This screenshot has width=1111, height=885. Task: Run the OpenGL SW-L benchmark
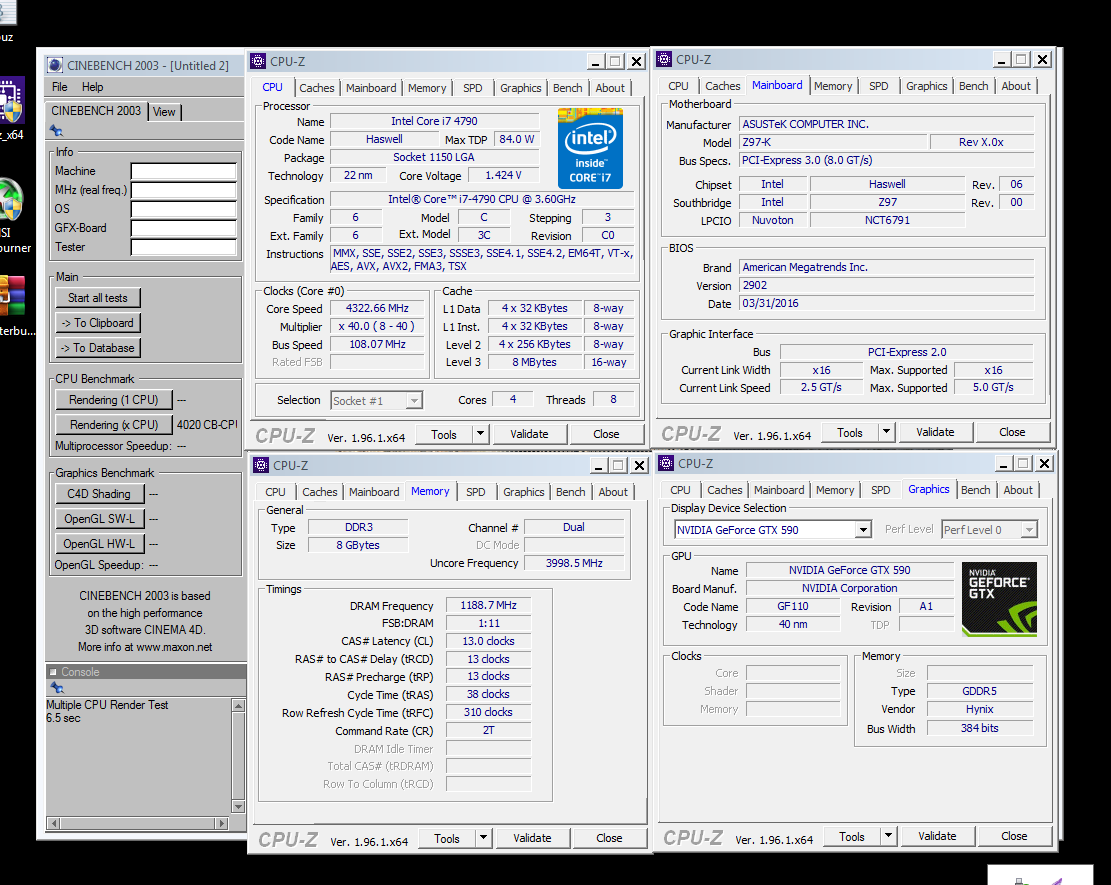[99, 519]
